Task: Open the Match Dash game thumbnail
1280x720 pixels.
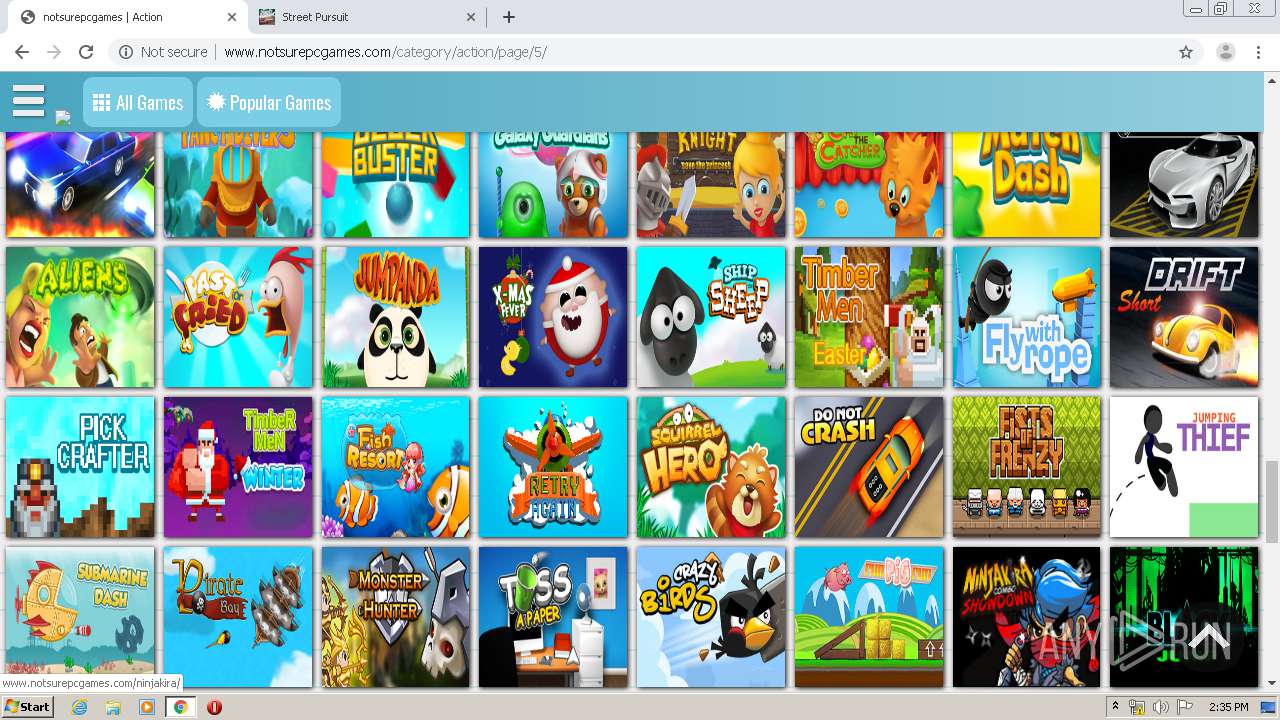Action: pos(1026,185)
